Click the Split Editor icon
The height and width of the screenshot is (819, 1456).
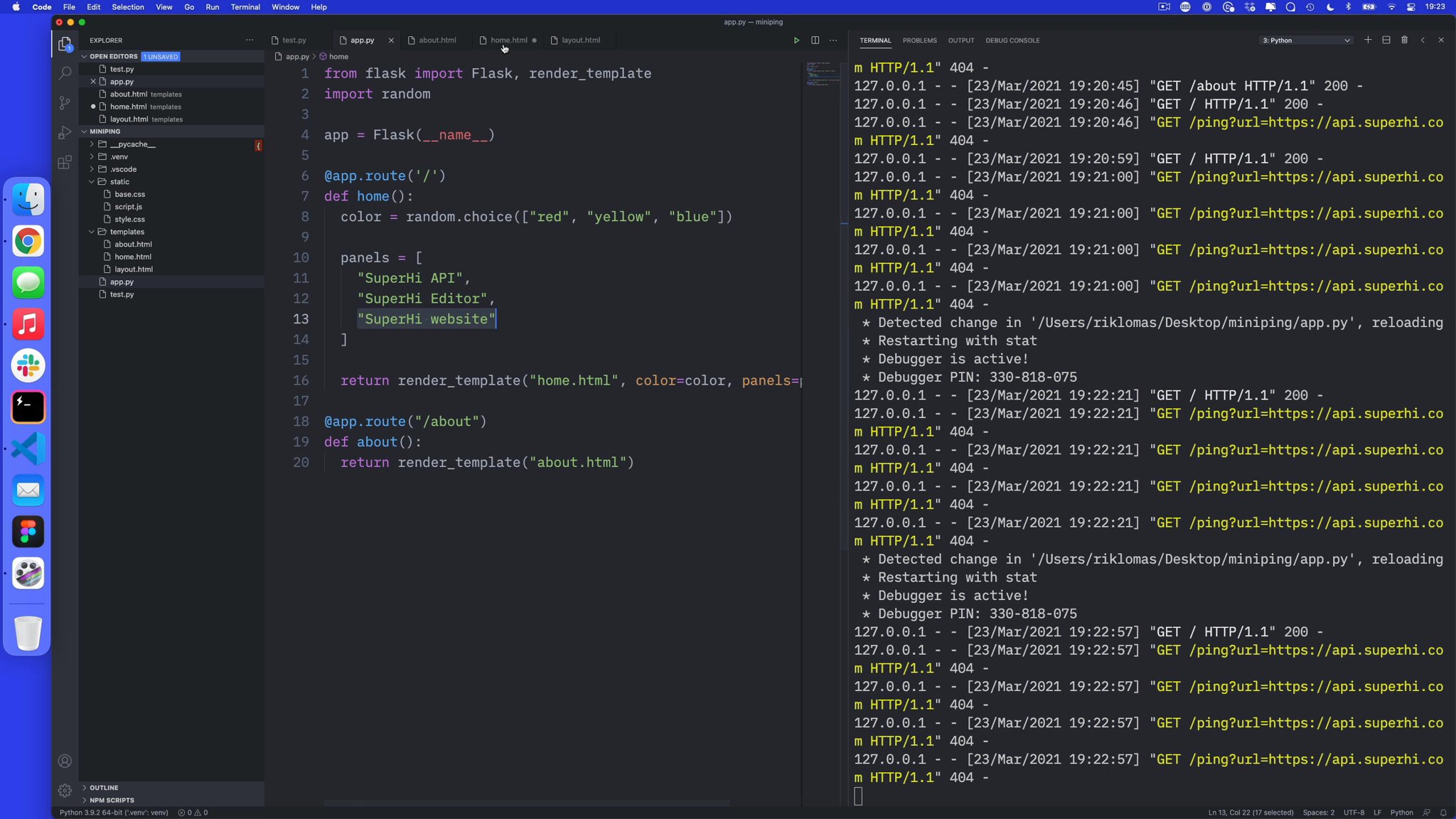pos(815,41)
